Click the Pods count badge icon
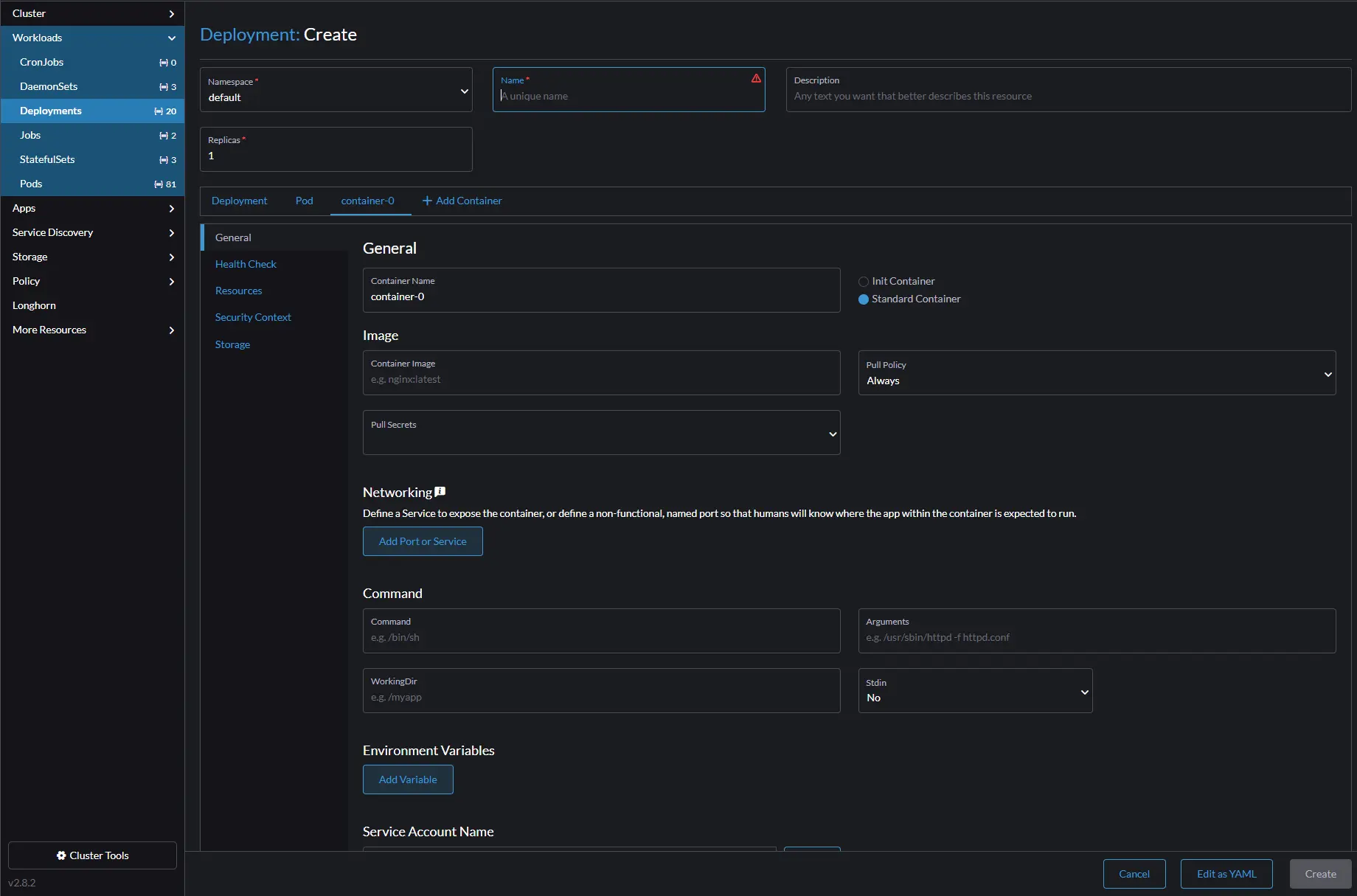 coord(159,184)
